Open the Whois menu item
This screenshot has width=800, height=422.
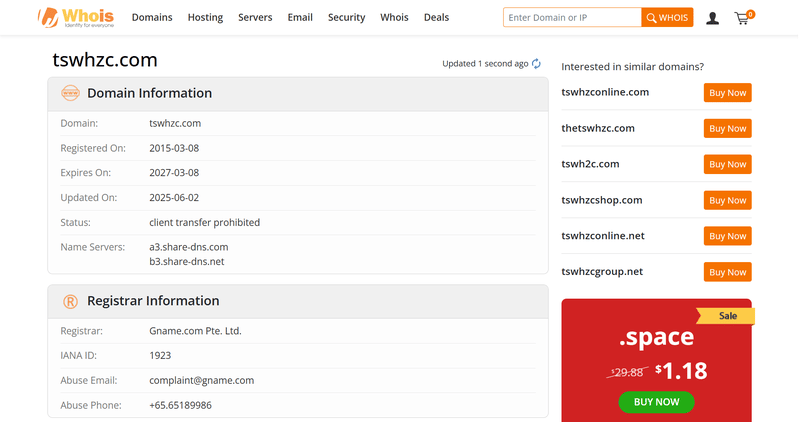point(394,17)
